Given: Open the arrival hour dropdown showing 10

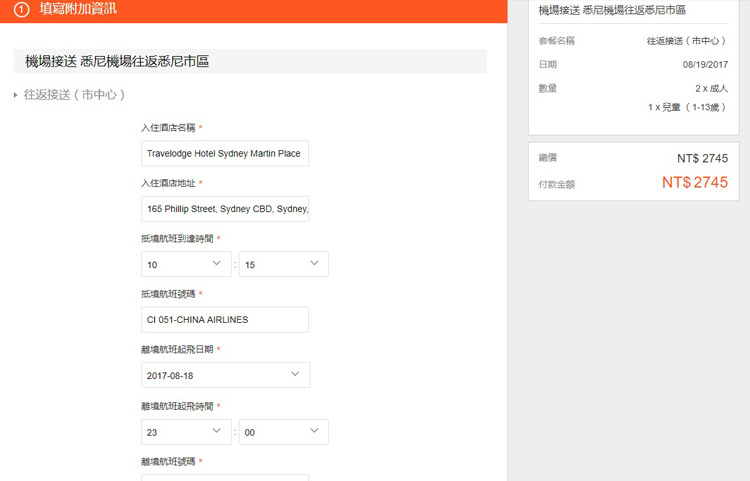Looking at the screenshot, I should (186, 264).
